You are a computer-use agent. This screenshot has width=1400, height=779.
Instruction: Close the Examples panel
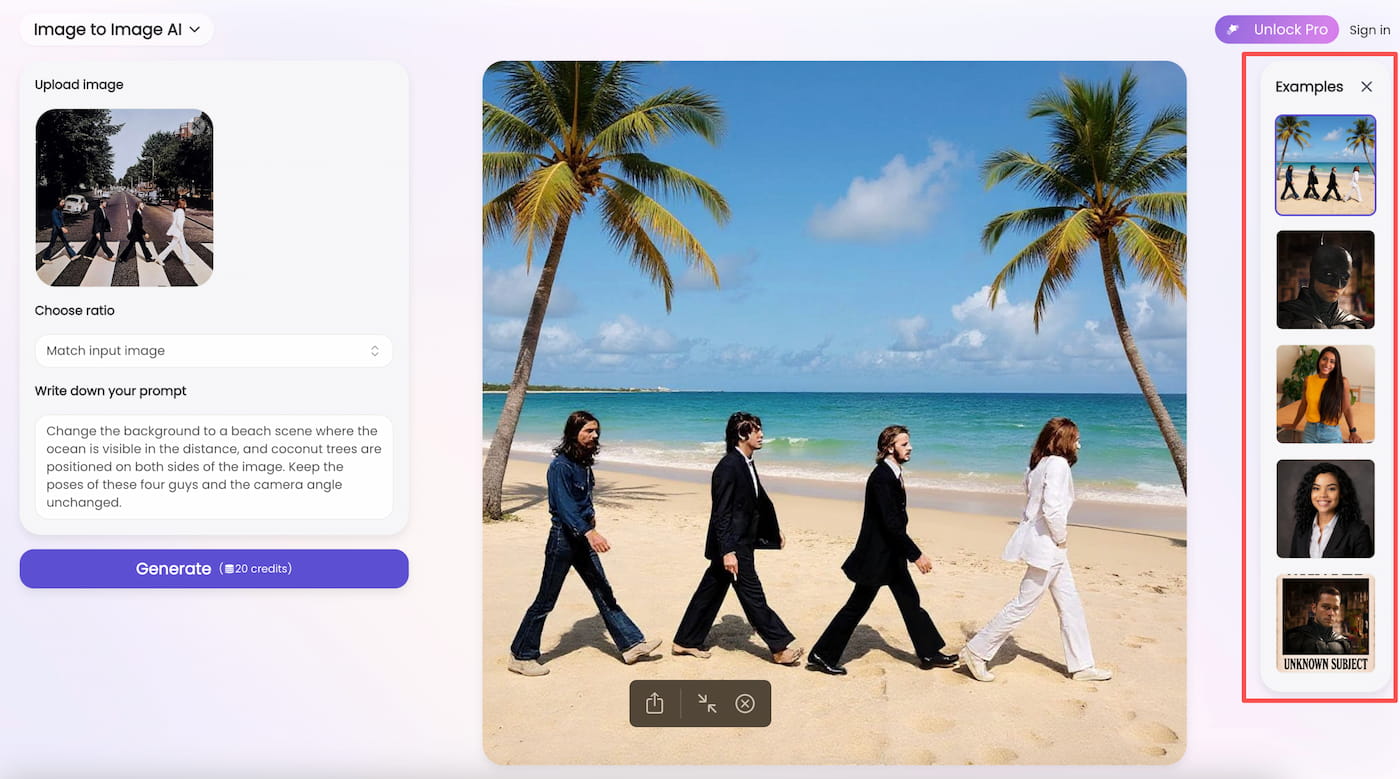(1366, 87)
